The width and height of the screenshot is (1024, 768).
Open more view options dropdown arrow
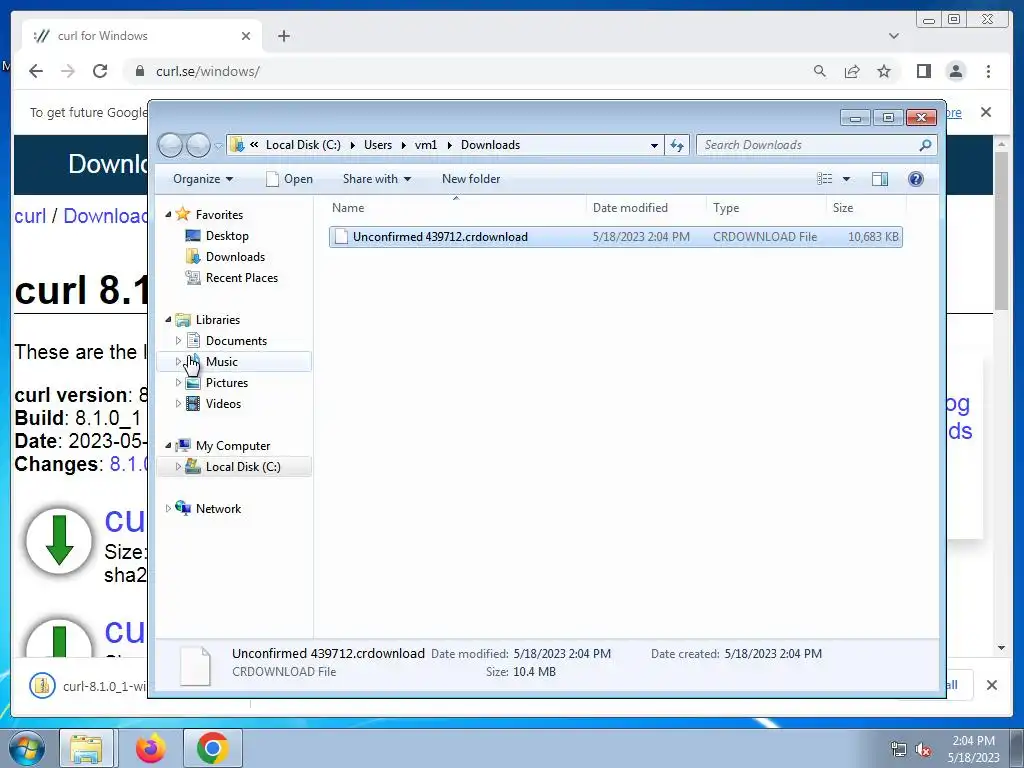[846, 179]
